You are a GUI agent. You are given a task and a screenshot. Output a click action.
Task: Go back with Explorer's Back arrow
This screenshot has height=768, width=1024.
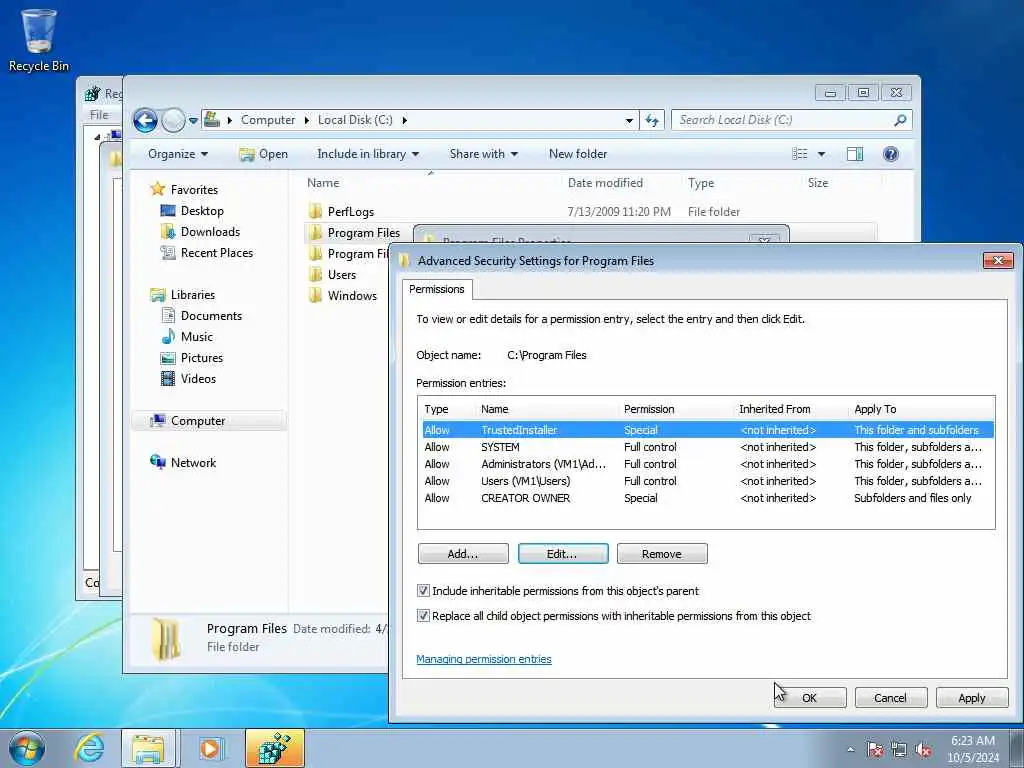pyautogui.click(x=145, y=120)
